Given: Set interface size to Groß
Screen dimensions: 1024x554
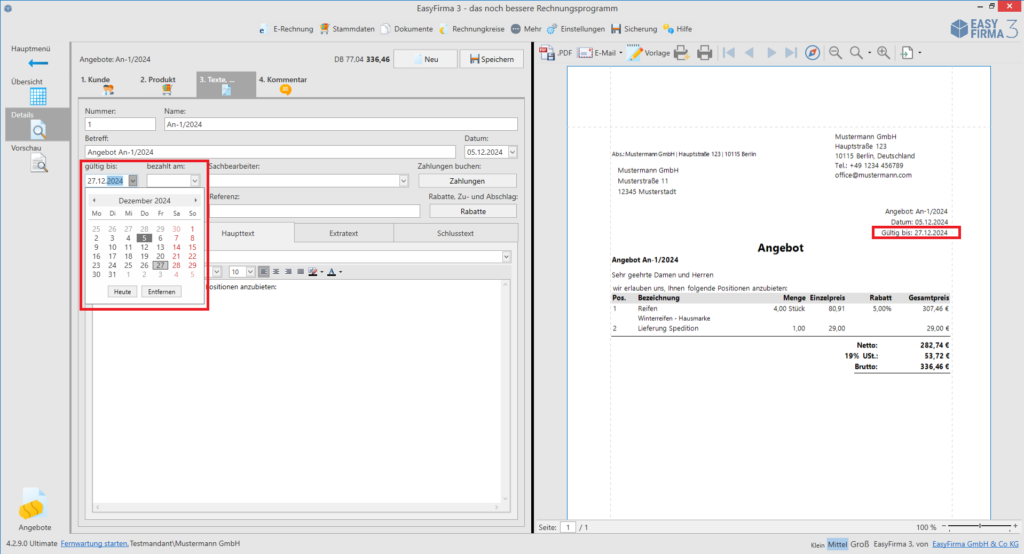Looking at the screenshot, I should point(859,544).
